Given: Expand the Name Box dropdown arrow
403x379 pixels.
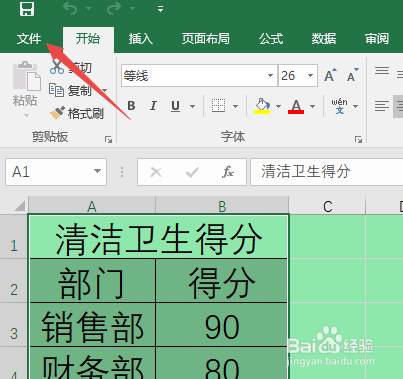Looking at the screenshot, I should [x=97, y=171].
